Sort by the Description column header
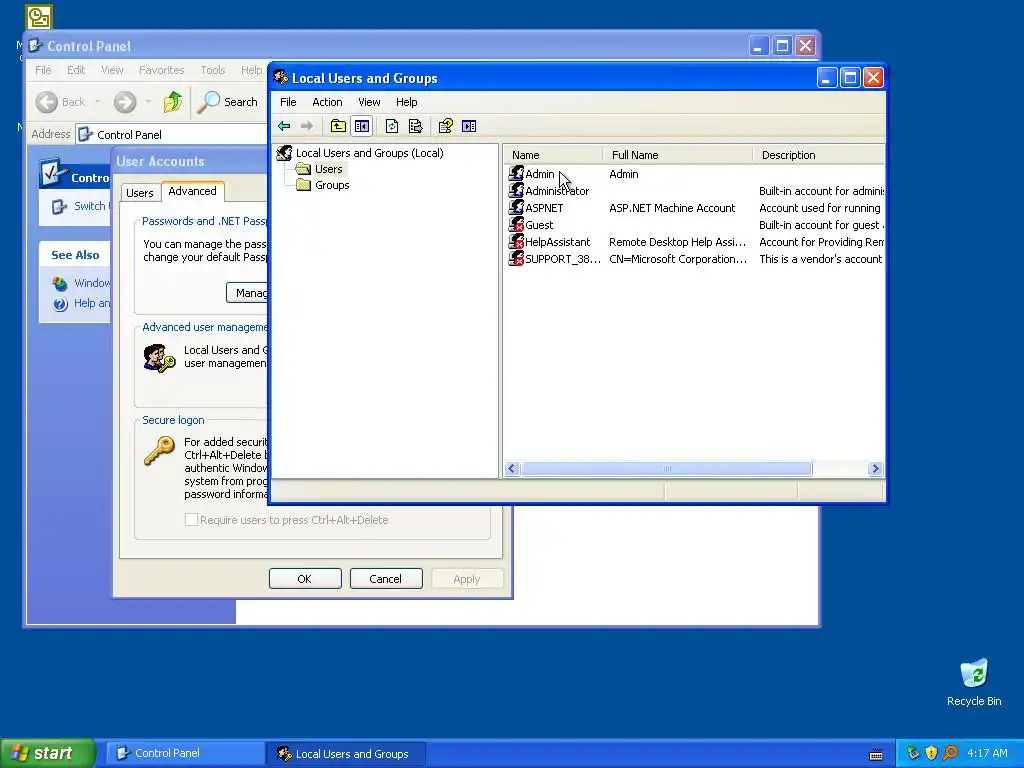 pyautogui.click(x=818, y=155)
